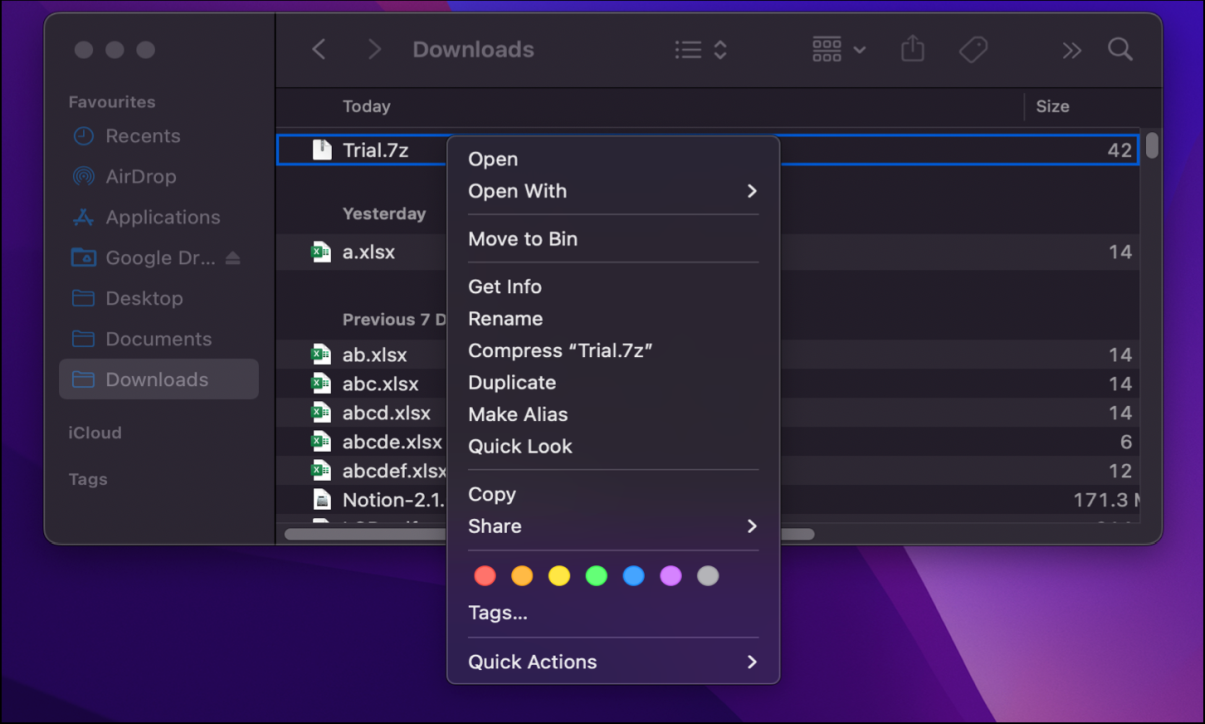
Task: Click the Size column header
Action: (1052, 106)
